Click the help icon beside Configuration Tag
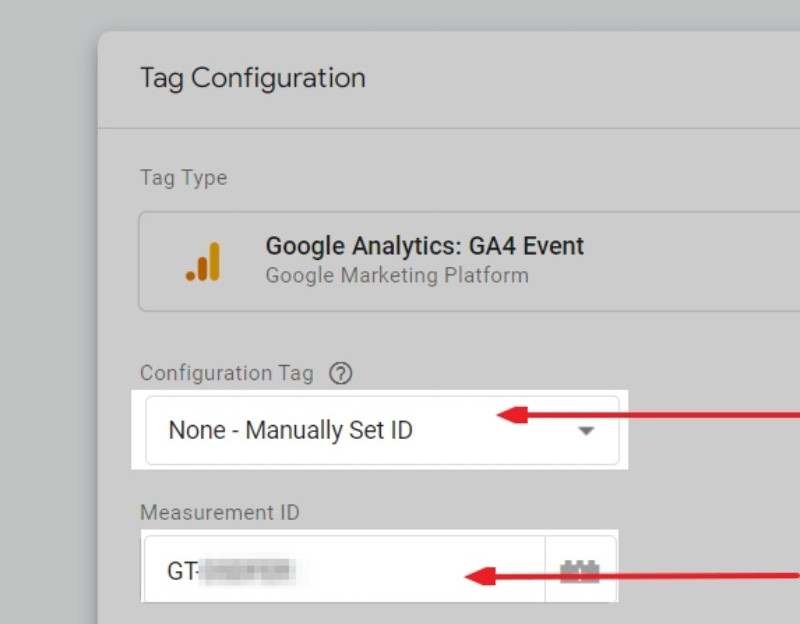The image size is (800, 624). point(341,374)
